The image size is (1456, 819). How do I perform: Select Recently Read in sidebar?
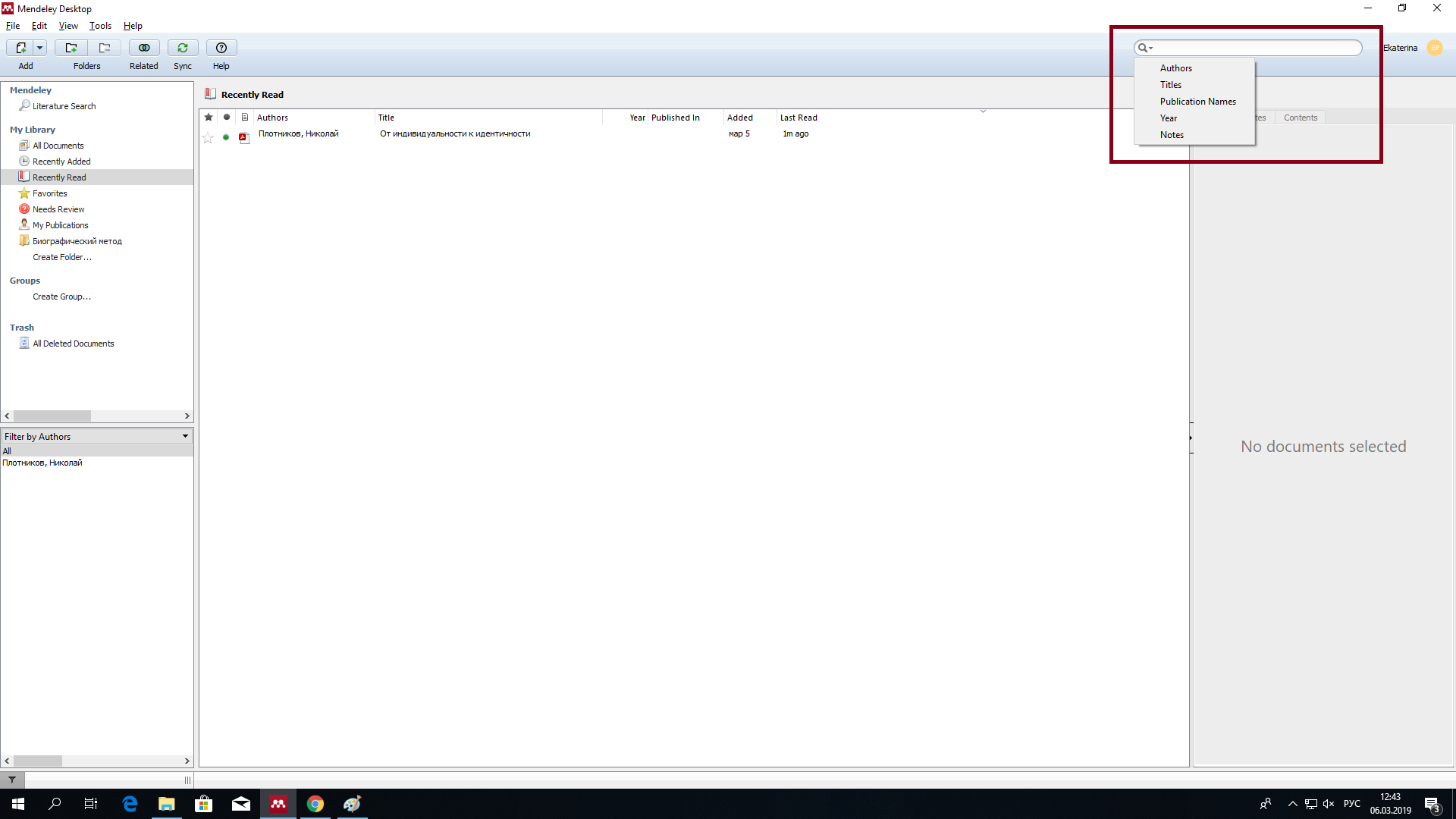click(x=59, y=177)
